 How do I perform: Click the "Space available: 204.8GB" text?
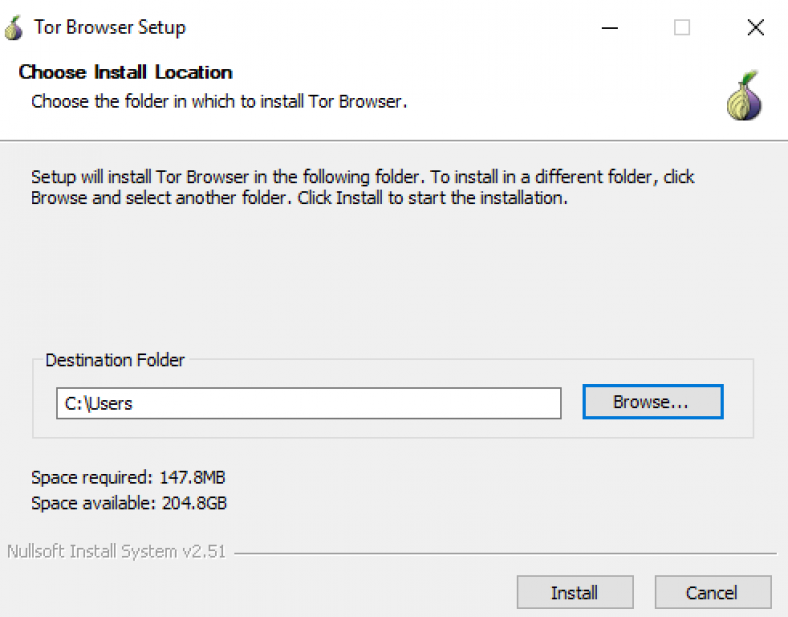click(129, 503)
